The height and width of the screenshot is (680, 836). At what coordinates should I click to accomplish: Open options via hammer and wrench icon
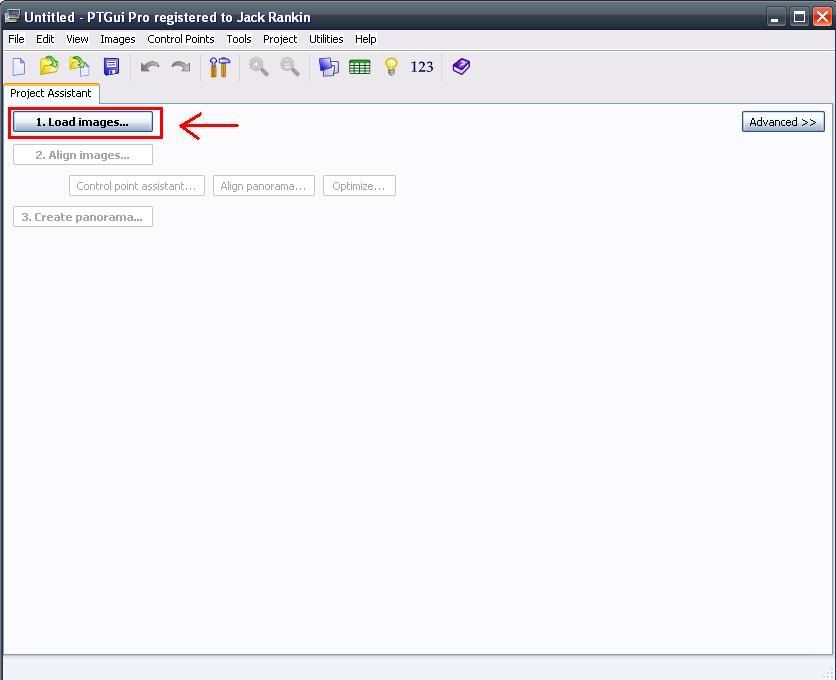(x=219, y=67)
